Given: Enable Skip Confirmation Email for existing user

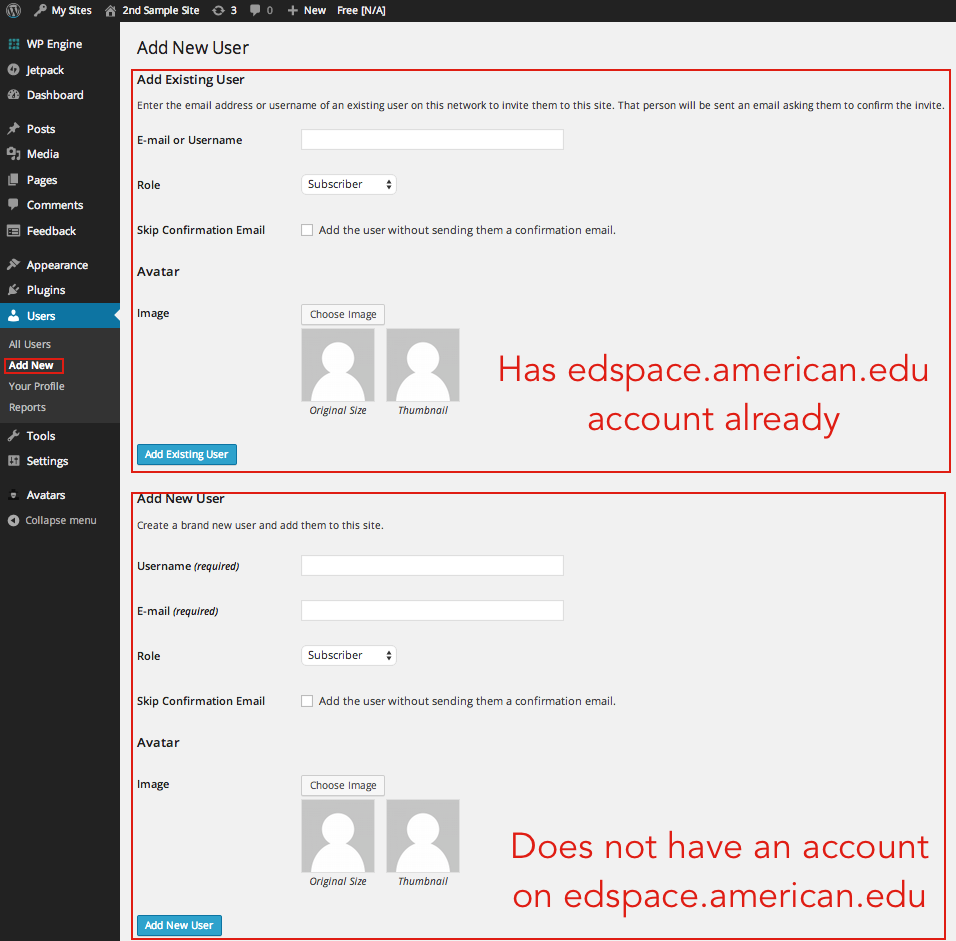Looking at the screenshot, I should click(307, 229).
